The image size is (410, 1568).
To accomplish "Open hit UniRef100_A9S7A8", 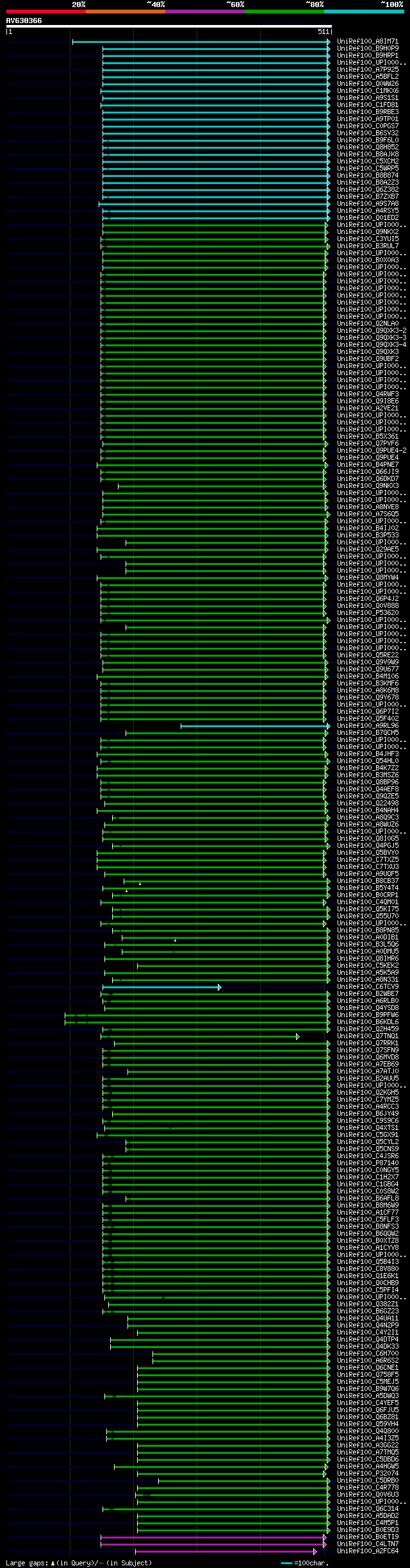I will 368,204.
